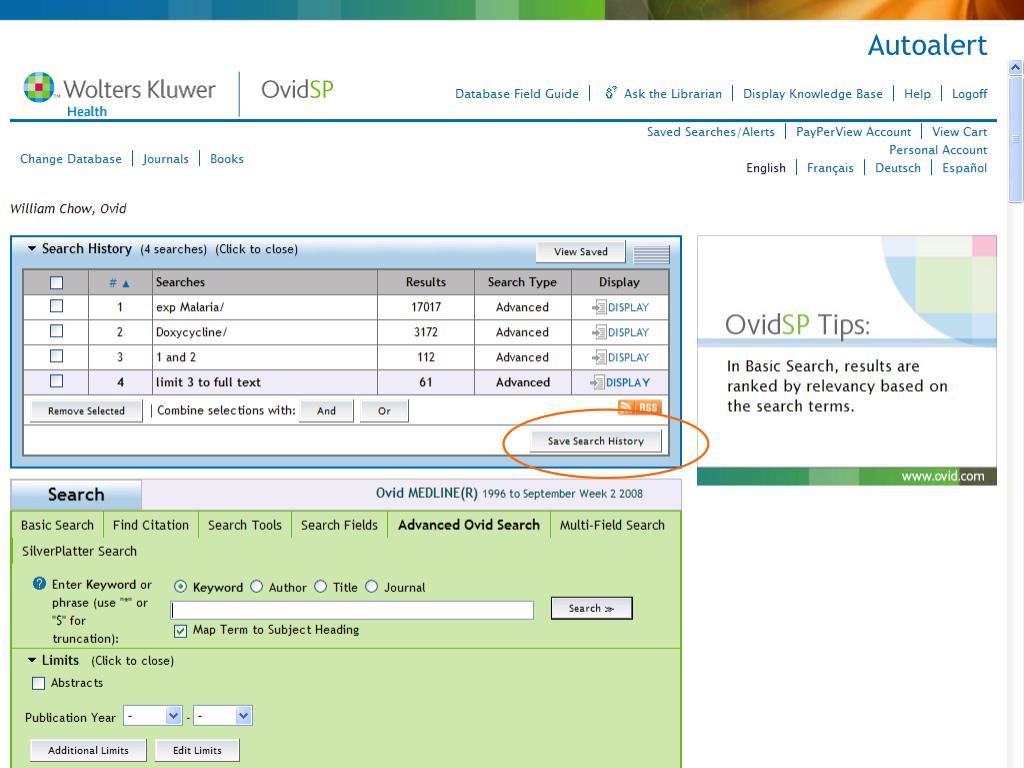Collapse the Search History panel triangle

point(31,248)
